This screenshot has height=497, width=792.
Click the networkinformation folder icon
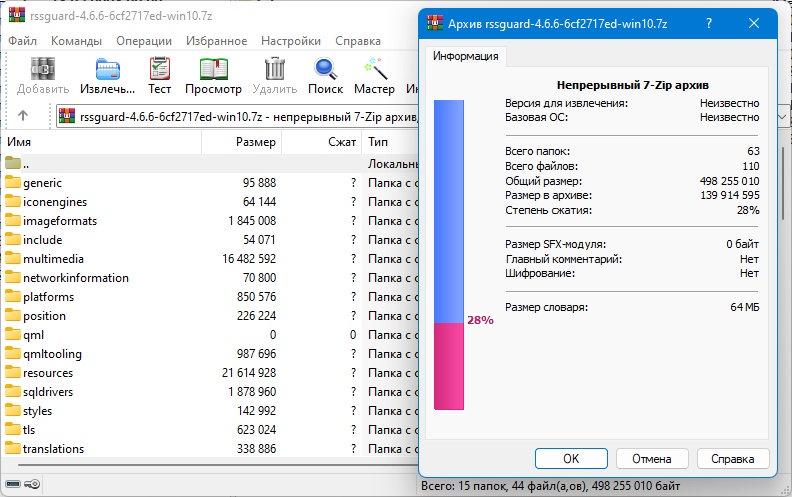(13, 277)
